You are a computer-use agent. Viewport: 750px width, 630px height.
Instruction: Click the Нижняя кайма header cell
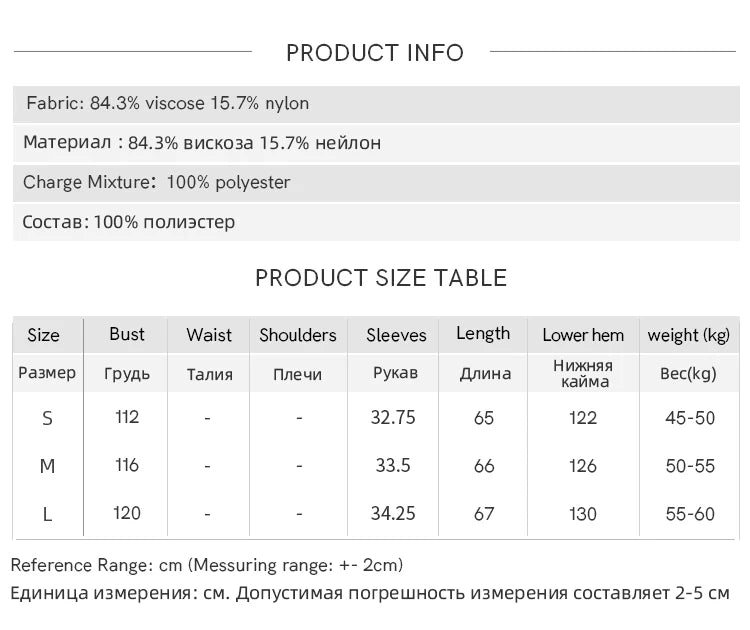(x=584, y=374)
